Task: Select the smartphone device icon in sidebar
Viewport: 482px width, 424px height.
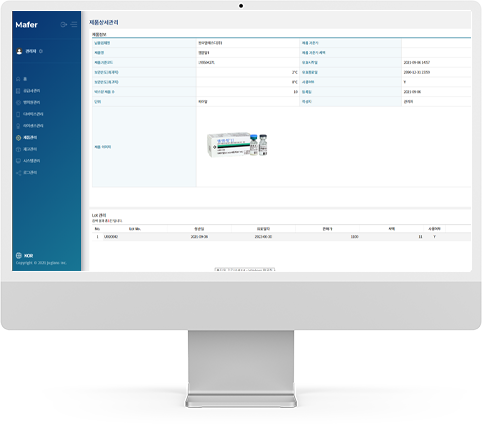Action: (18, 114)
